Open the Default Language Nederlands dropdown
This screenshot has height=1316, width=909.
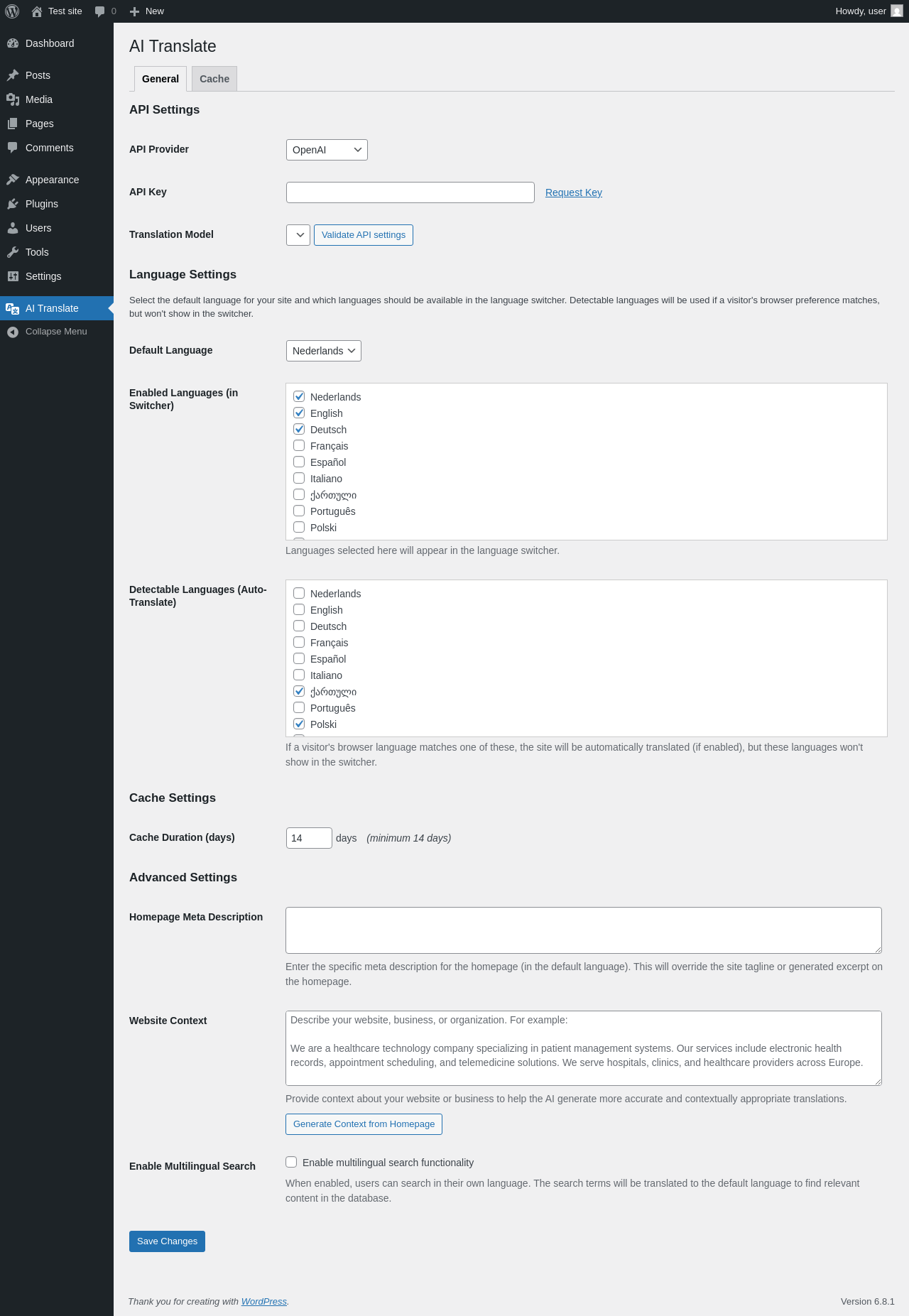324,351
